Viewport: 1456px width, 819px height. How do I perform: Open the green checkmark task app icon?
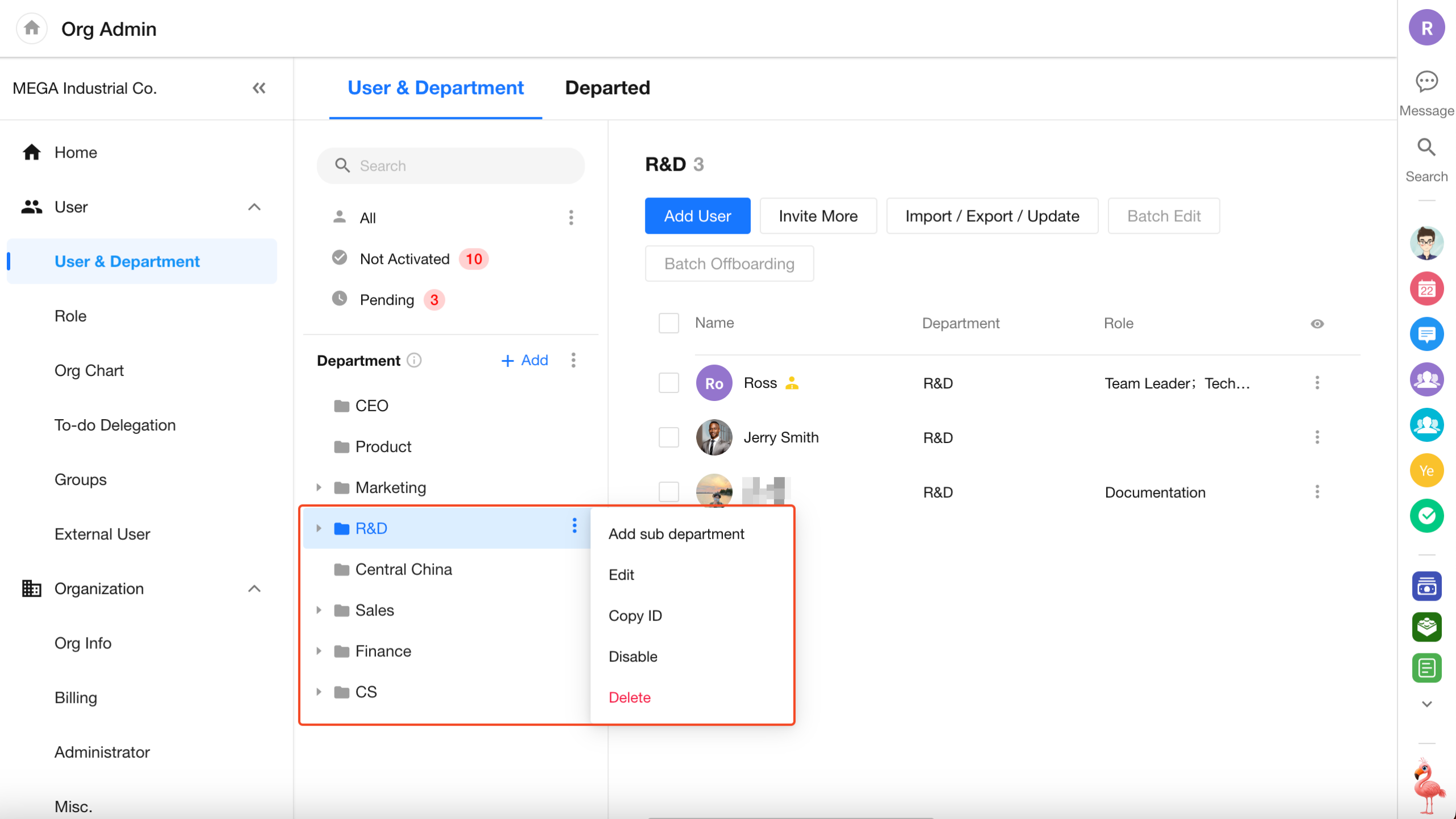click(x=1426, y=516)
